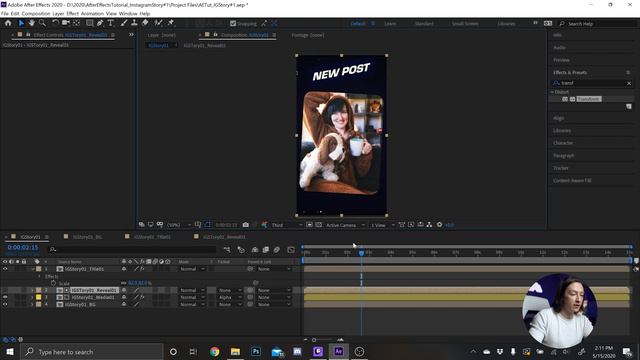The width and height of the screenshot is (640, 360).
Task: Select the Puppet Pin tool
Action: pyautogui.click(x=171, y=23)
